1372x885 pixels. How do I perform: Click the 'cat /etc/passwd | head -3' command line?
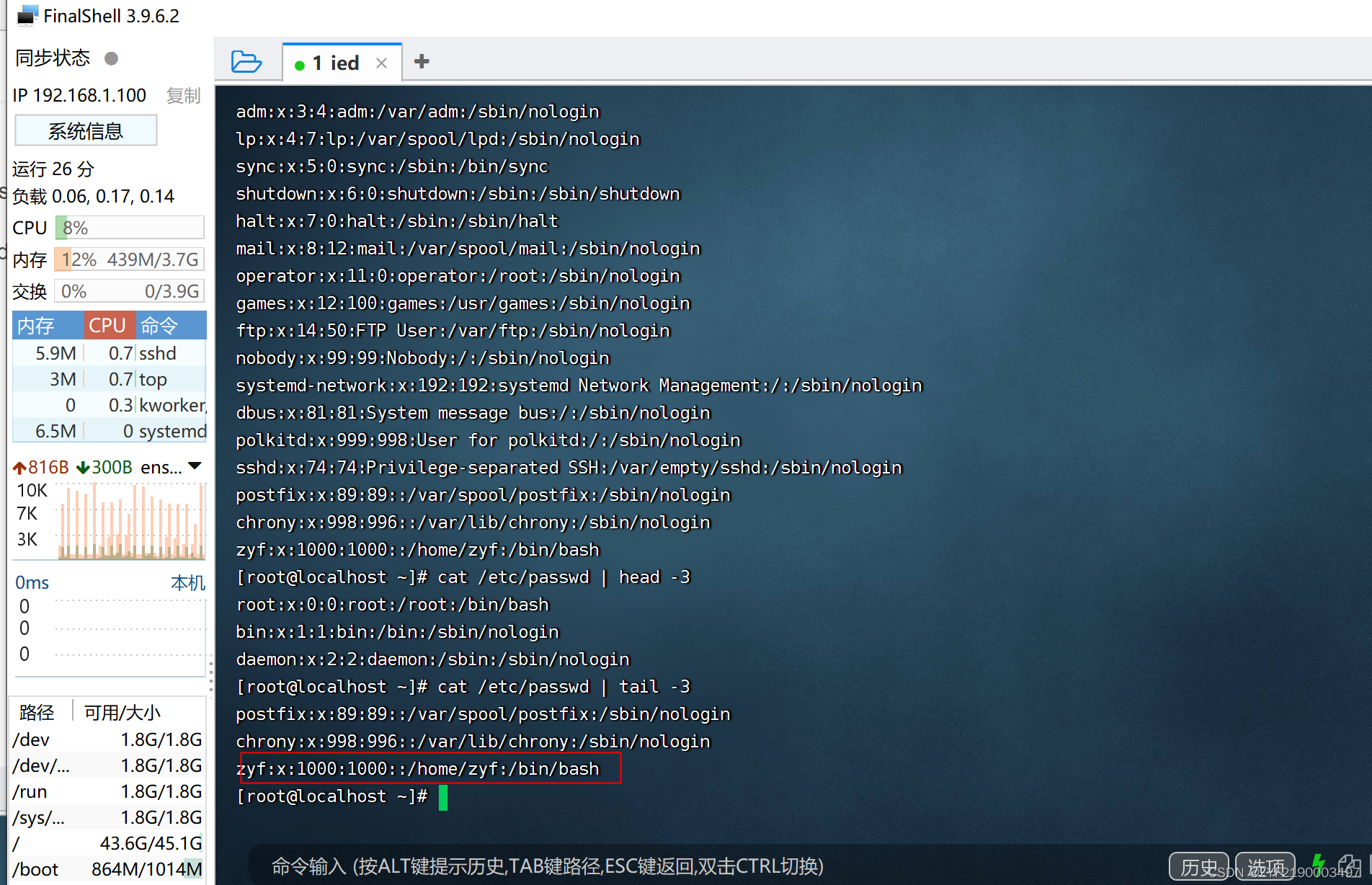coord(463,577)
